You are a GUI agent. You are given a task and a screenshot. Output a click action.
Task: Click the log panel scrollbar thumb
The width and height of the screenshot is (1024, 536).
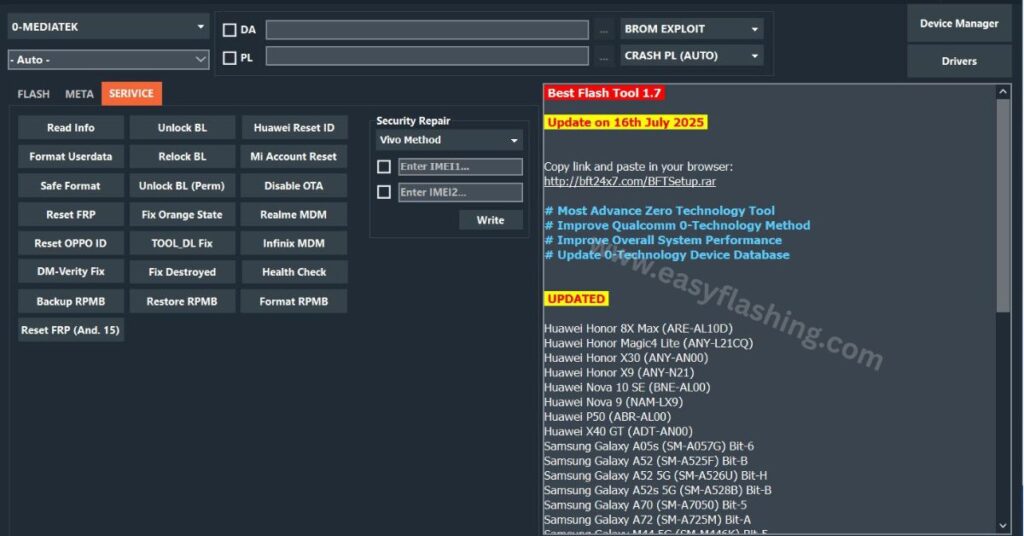pyautogui.click(x=1003, y=207)
